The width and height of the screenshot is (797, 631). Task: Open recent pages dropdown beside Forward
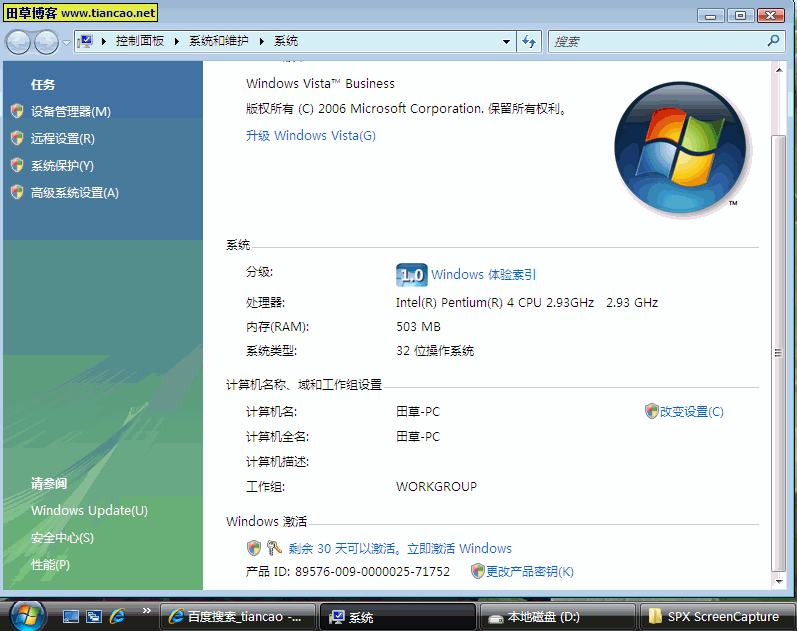tap(66, 42)
